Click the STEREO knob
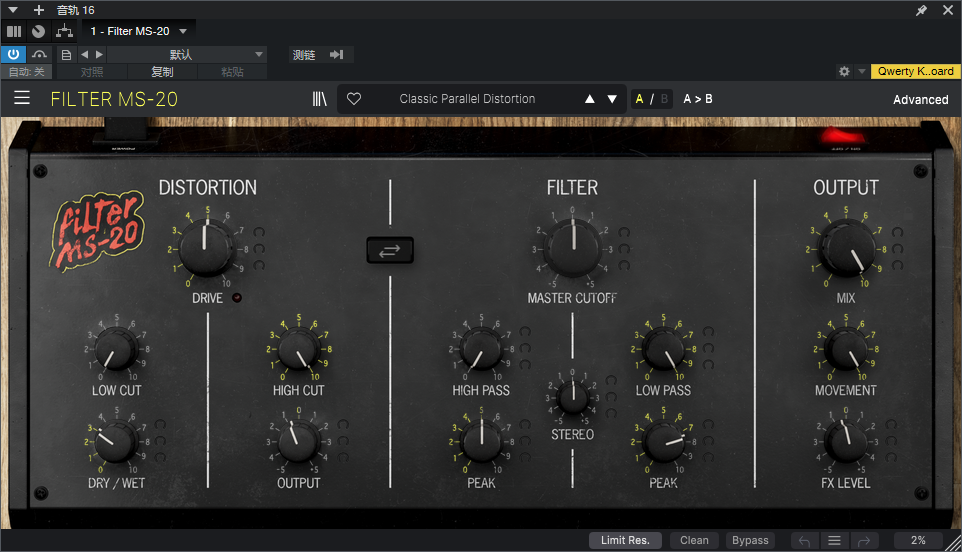The height and width of the screenshot is (552, 962). [x=572, y=397]
